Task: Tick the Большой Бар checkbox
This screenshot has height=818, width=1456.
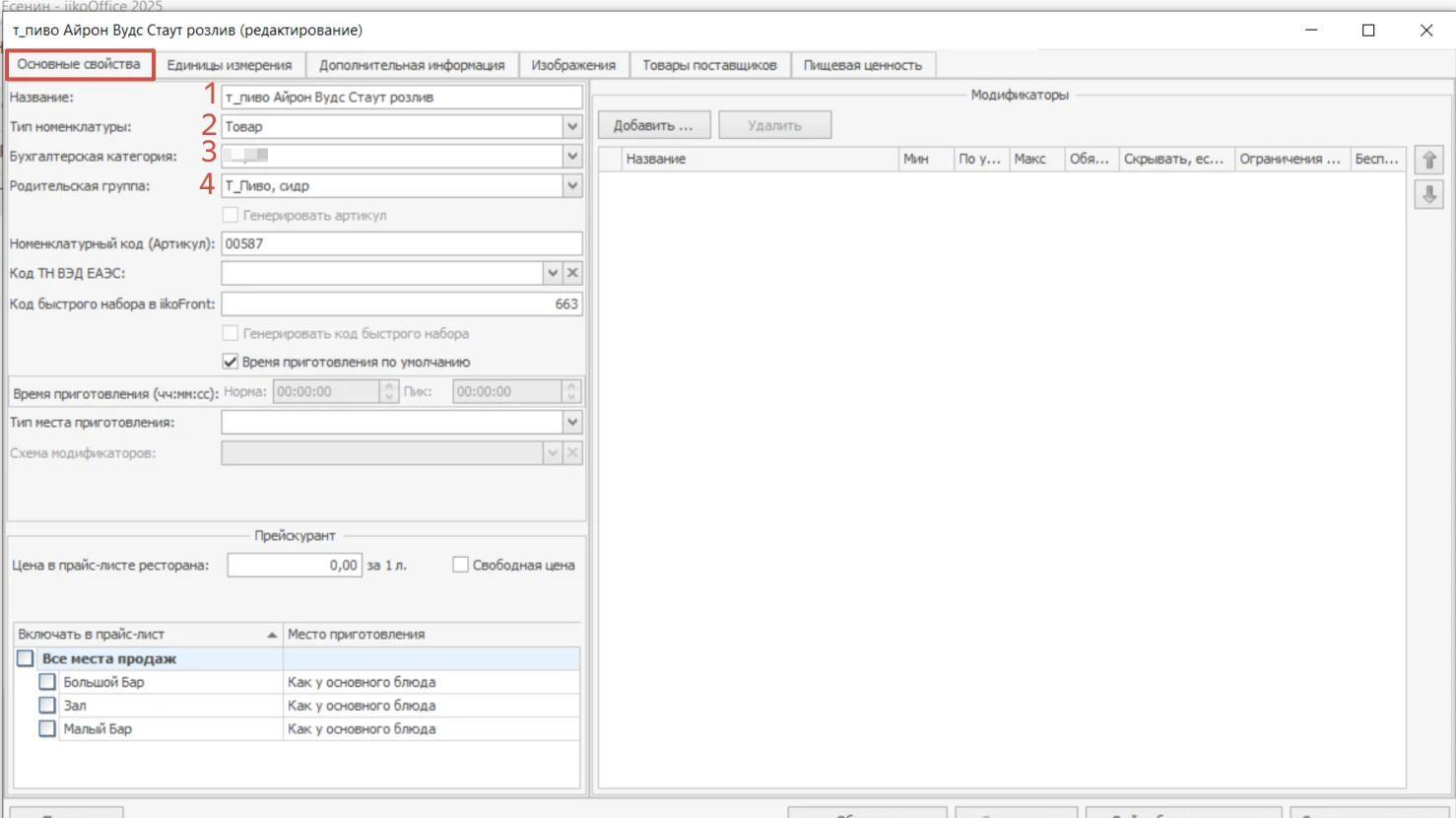Action: coord(46,682)
